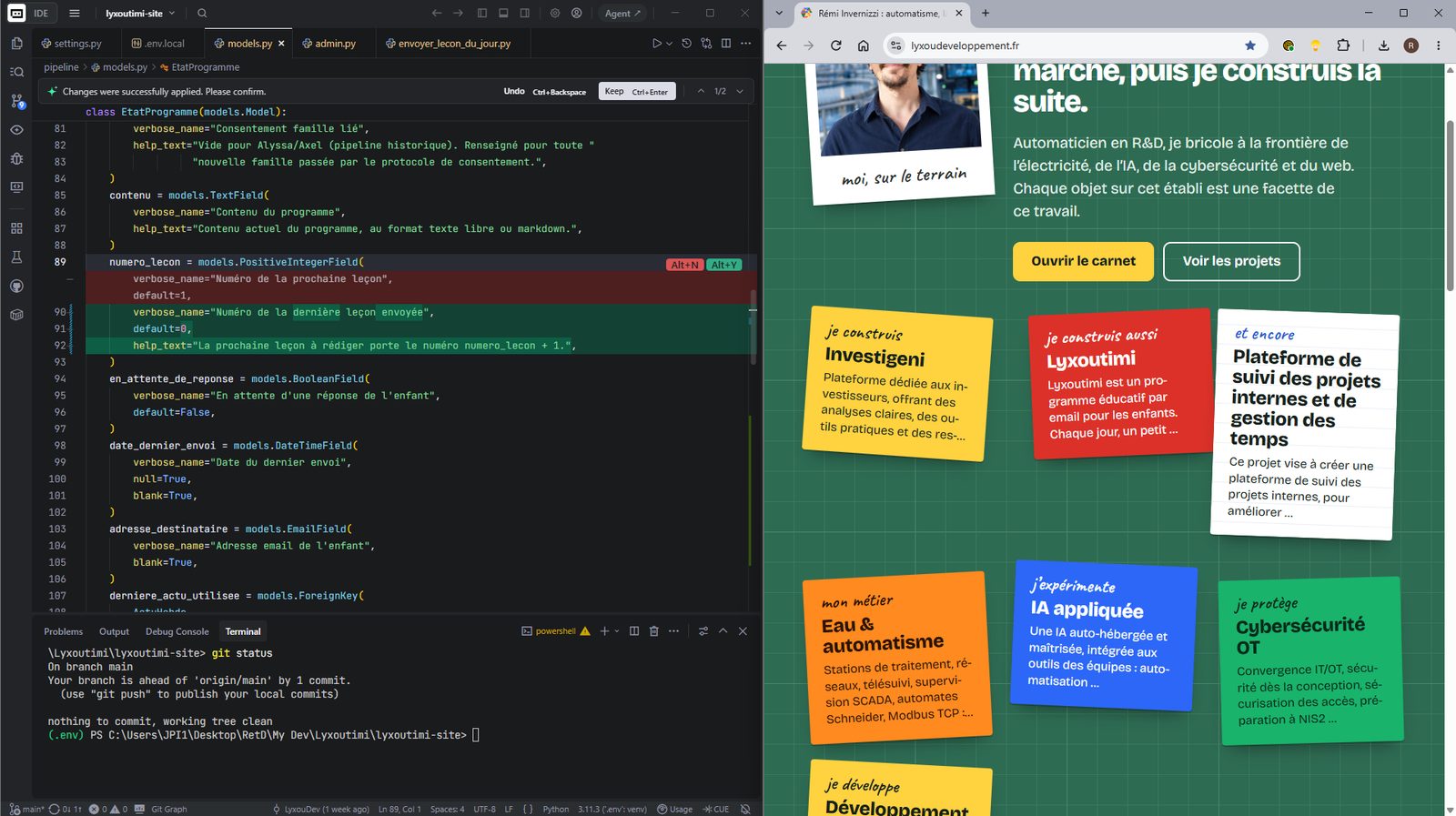
Task: Open the Extensions grid icon in sidebar
Action: [16, 228]
